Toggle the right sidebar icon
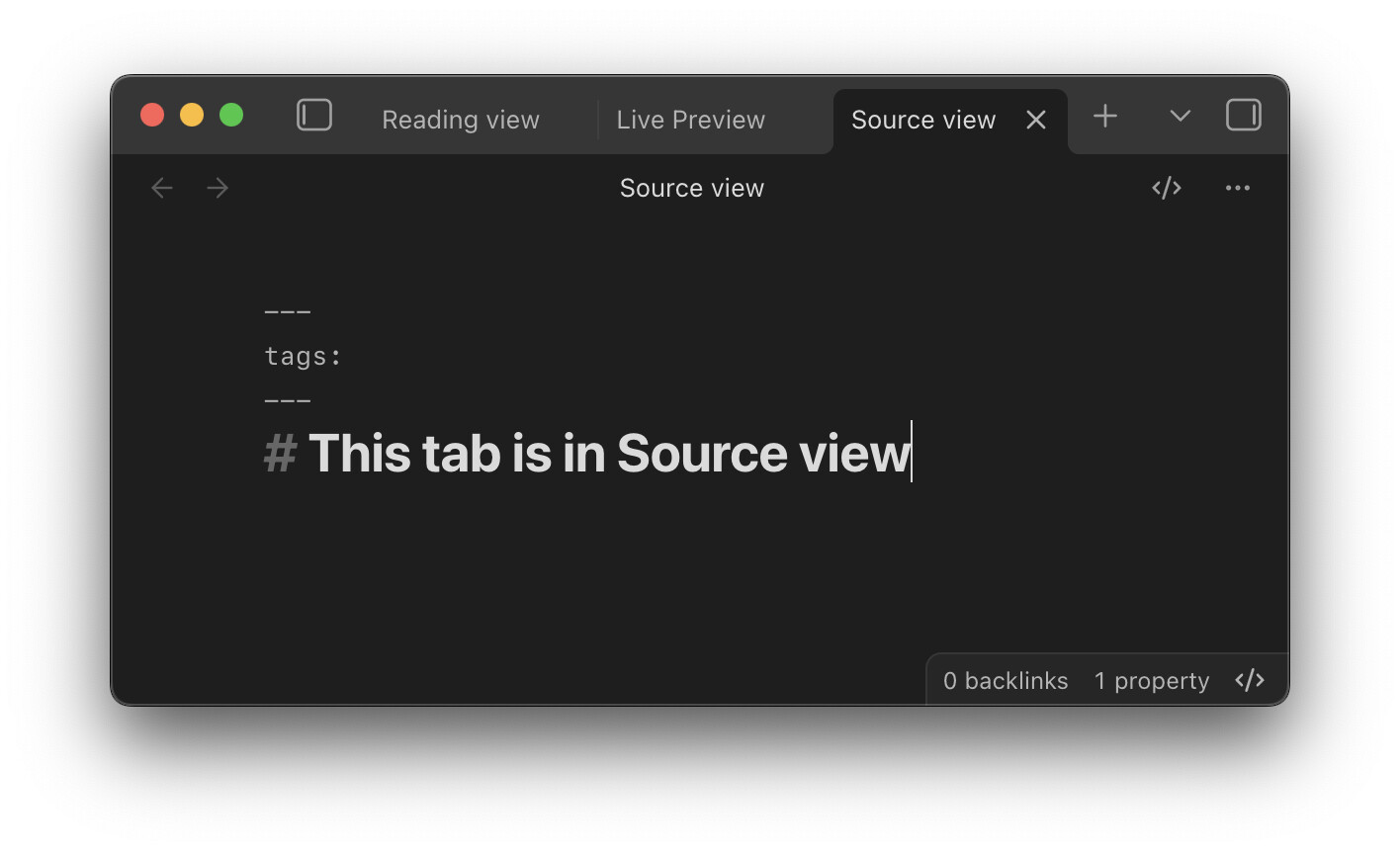The image size is (1400, 852). (1243, 116)
